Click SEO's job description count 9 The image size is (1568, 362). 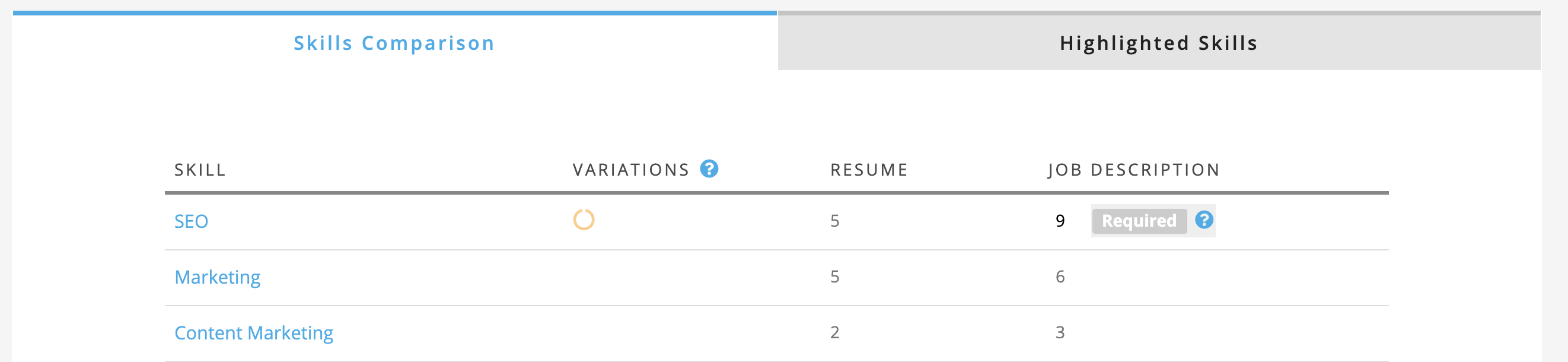tap(1060, 221)
